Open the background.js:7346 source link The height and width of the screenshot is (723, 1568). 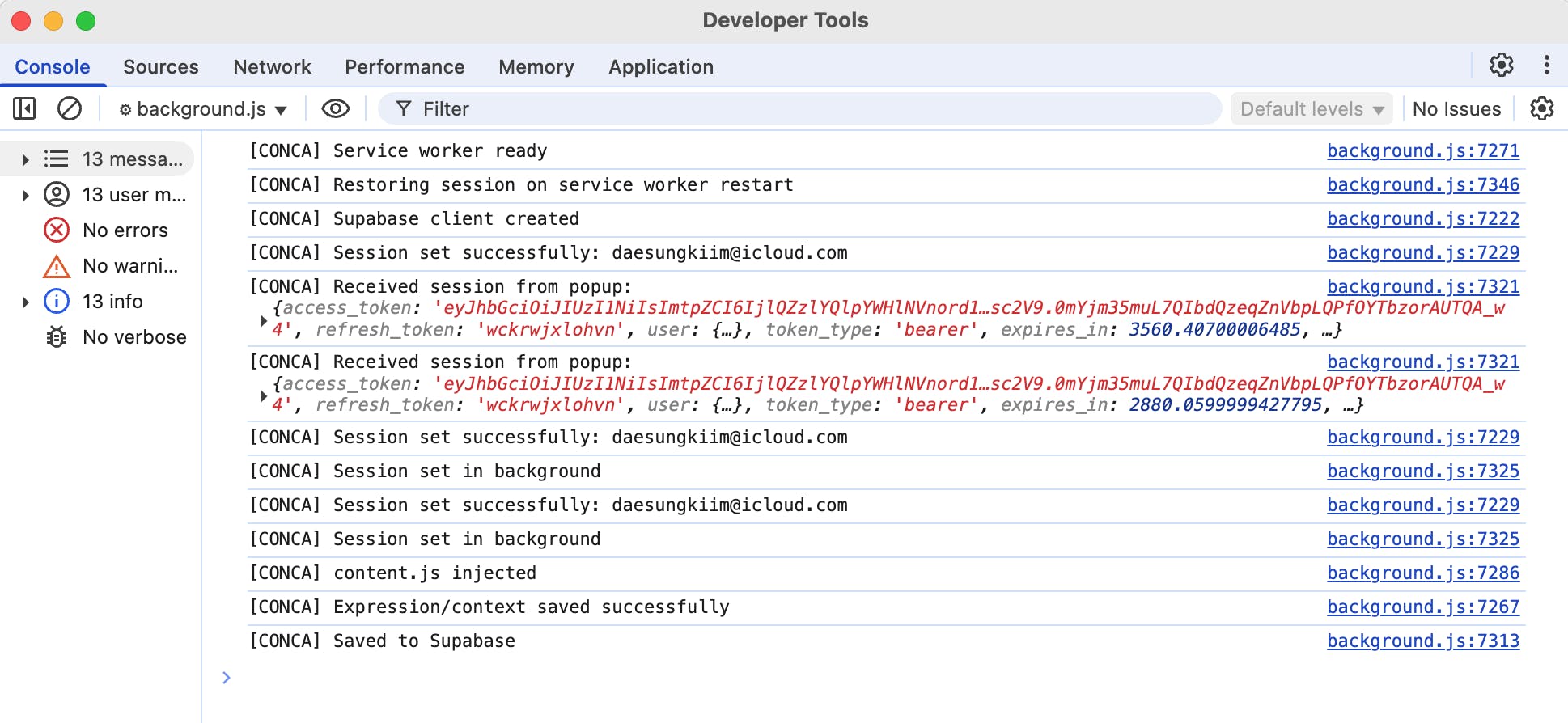[1423, 184]
